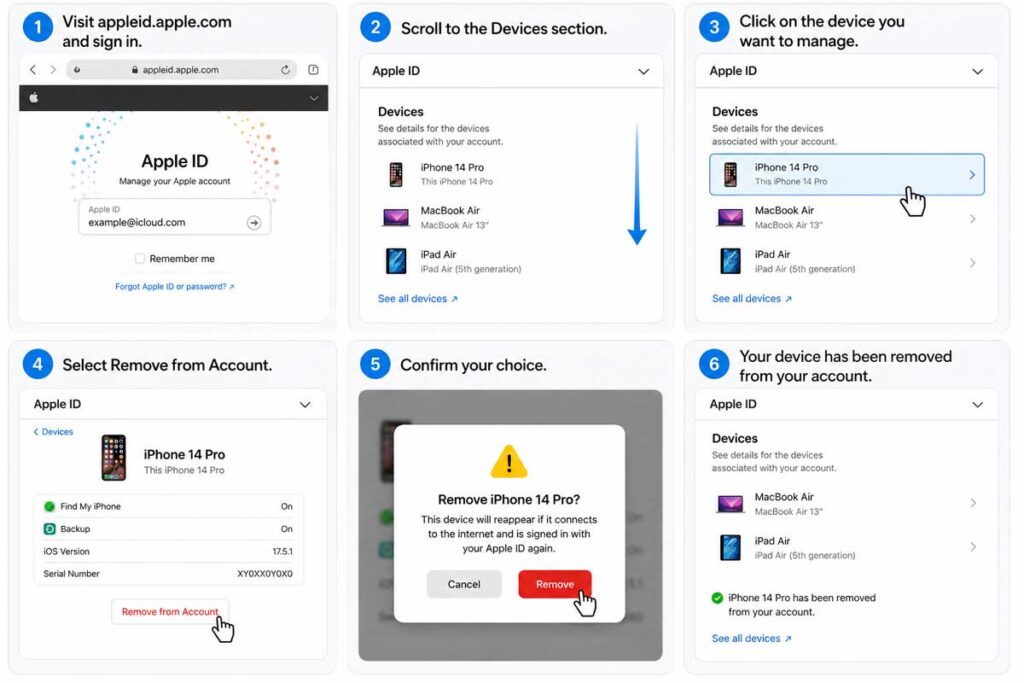This screenshot has height=683, width=1024.
Task: Select the 'iPhone 14 Pro has been removed' message
Action: 802,605
